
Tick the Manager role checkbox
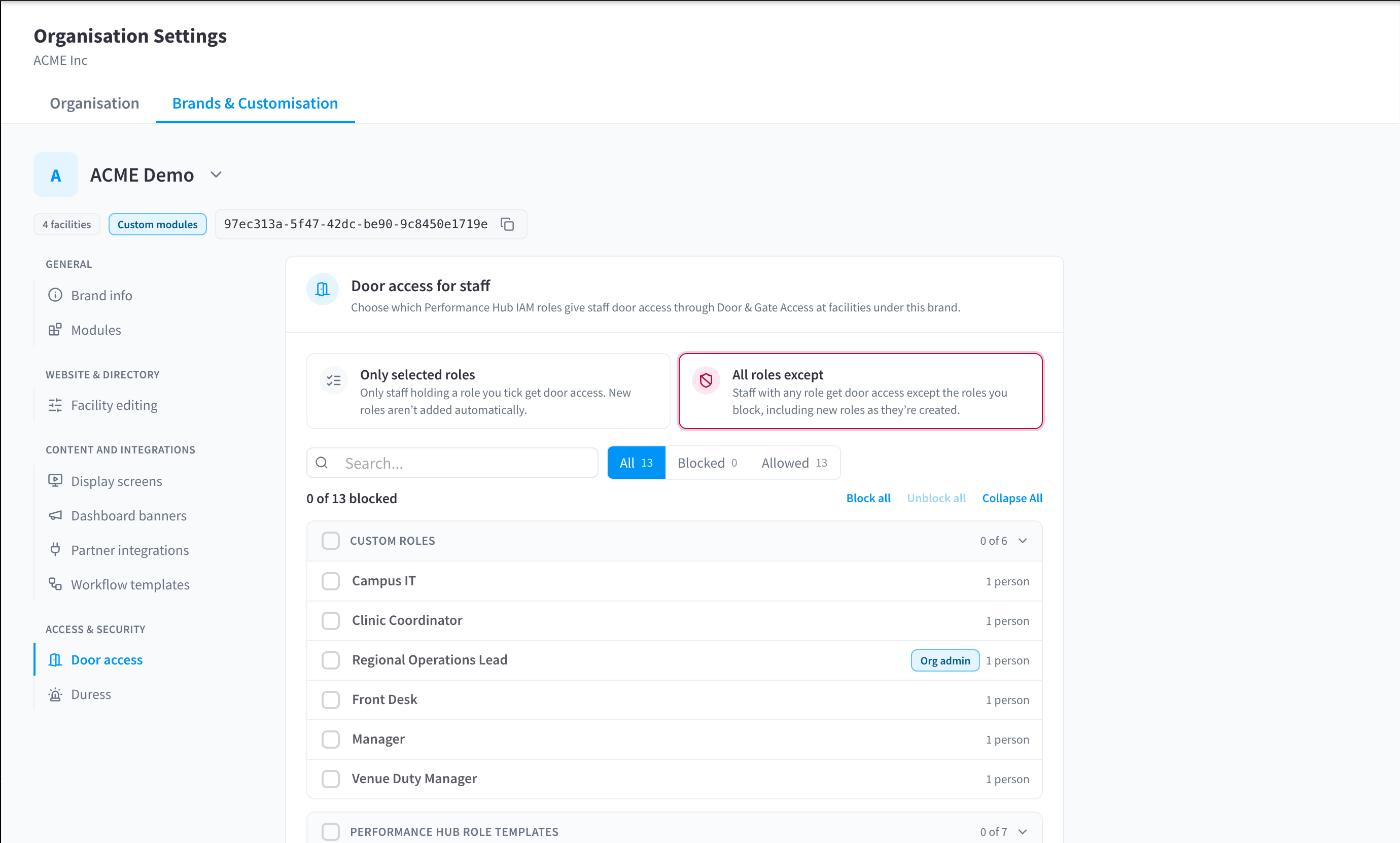coord(331,739)
